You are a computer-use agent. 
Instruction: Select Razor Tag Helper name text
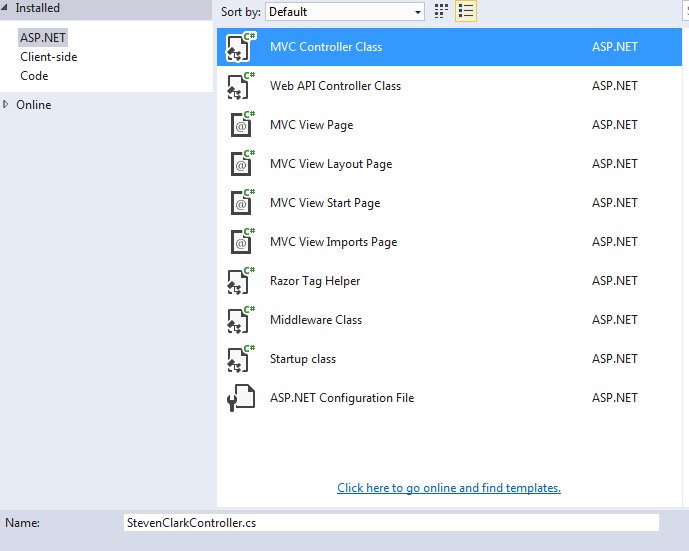(x=315, y=281)
